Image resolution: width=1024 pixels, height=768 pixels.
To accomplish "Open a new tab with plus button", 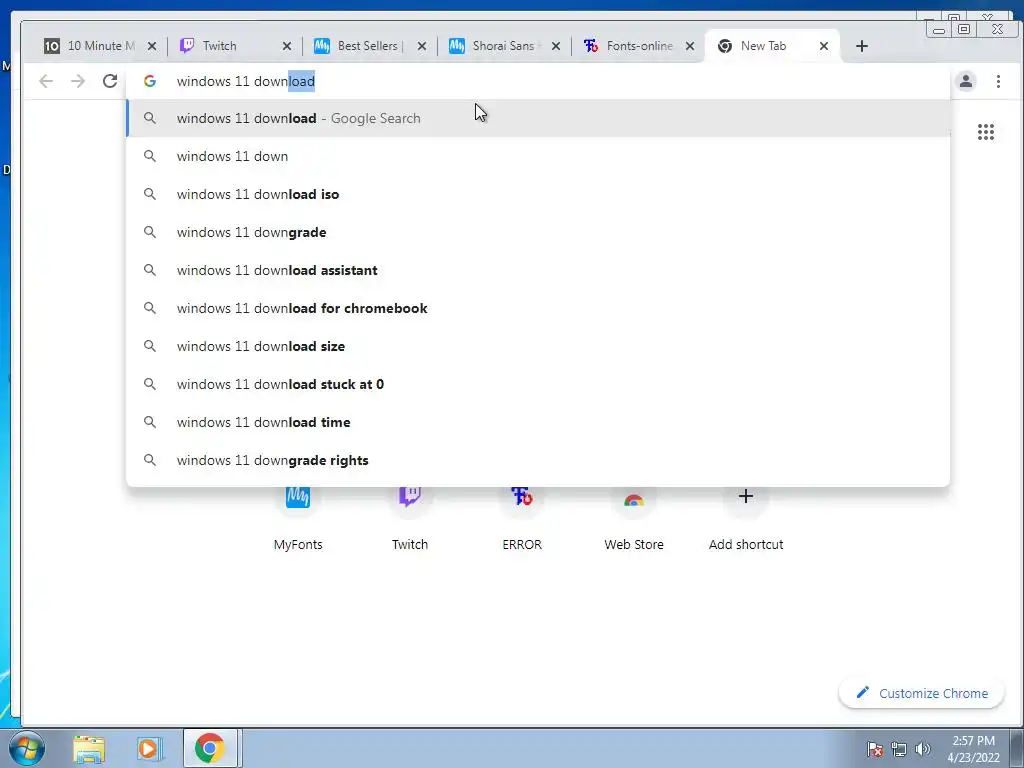I will (x=861, y=46).
